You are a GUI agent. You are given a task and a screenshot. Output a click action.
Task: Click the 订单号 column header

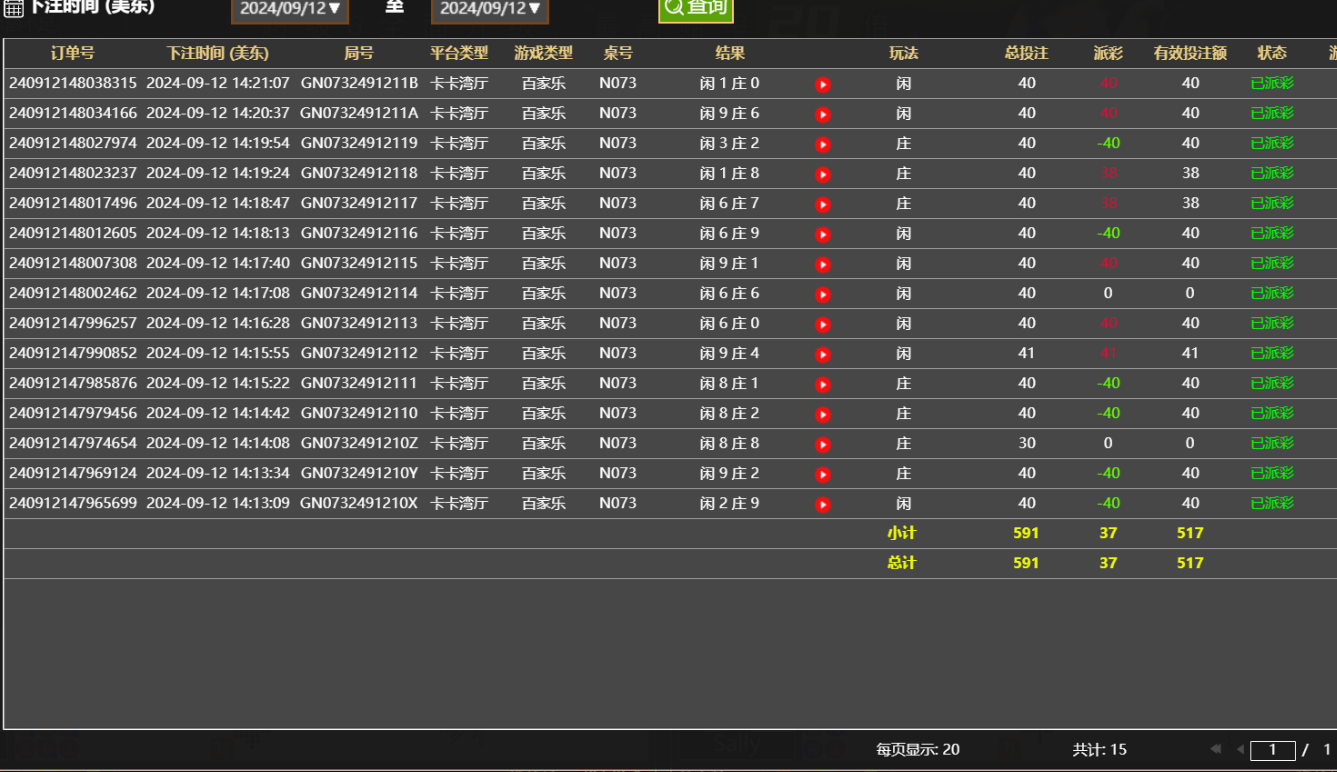73,53
